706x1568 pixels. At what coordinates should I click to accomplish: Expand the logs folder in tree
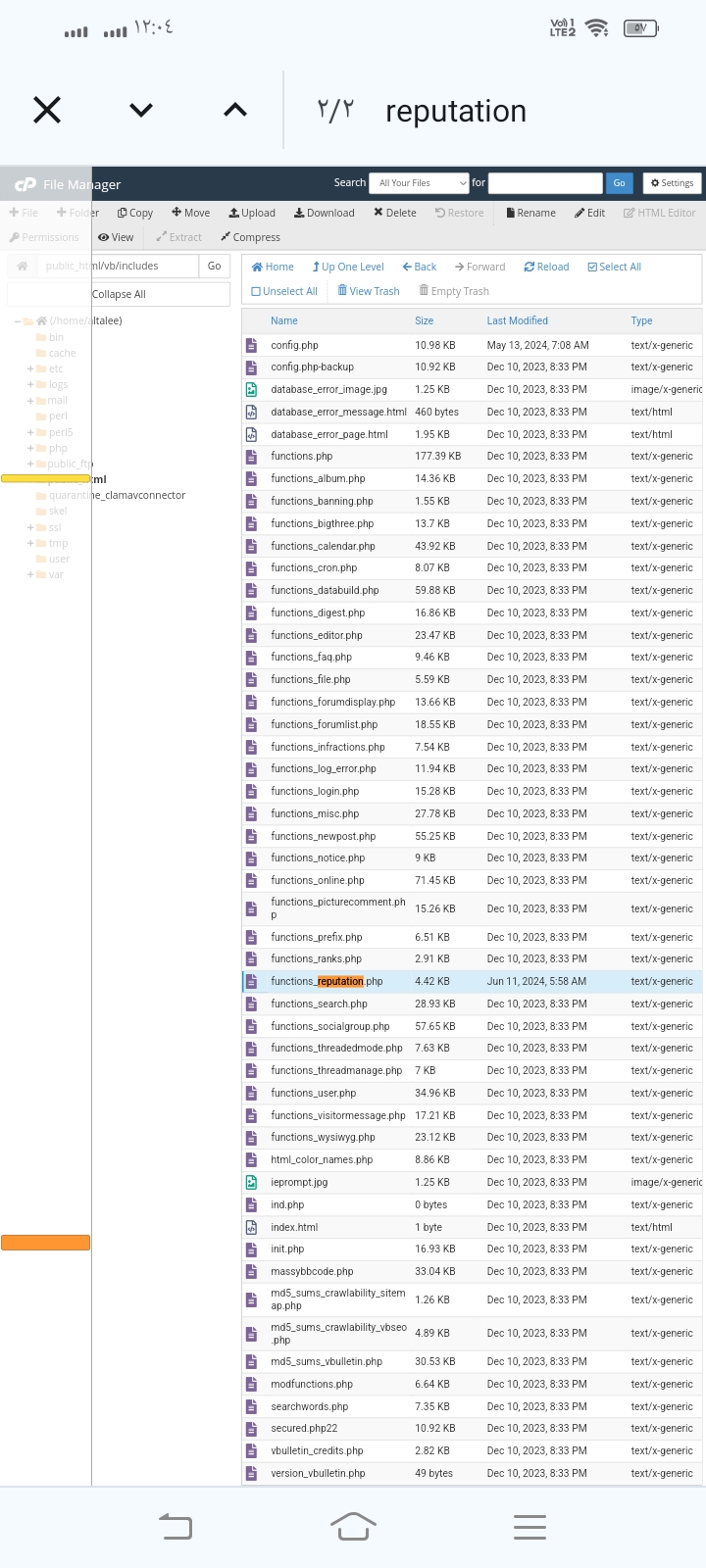coord(30,384)
